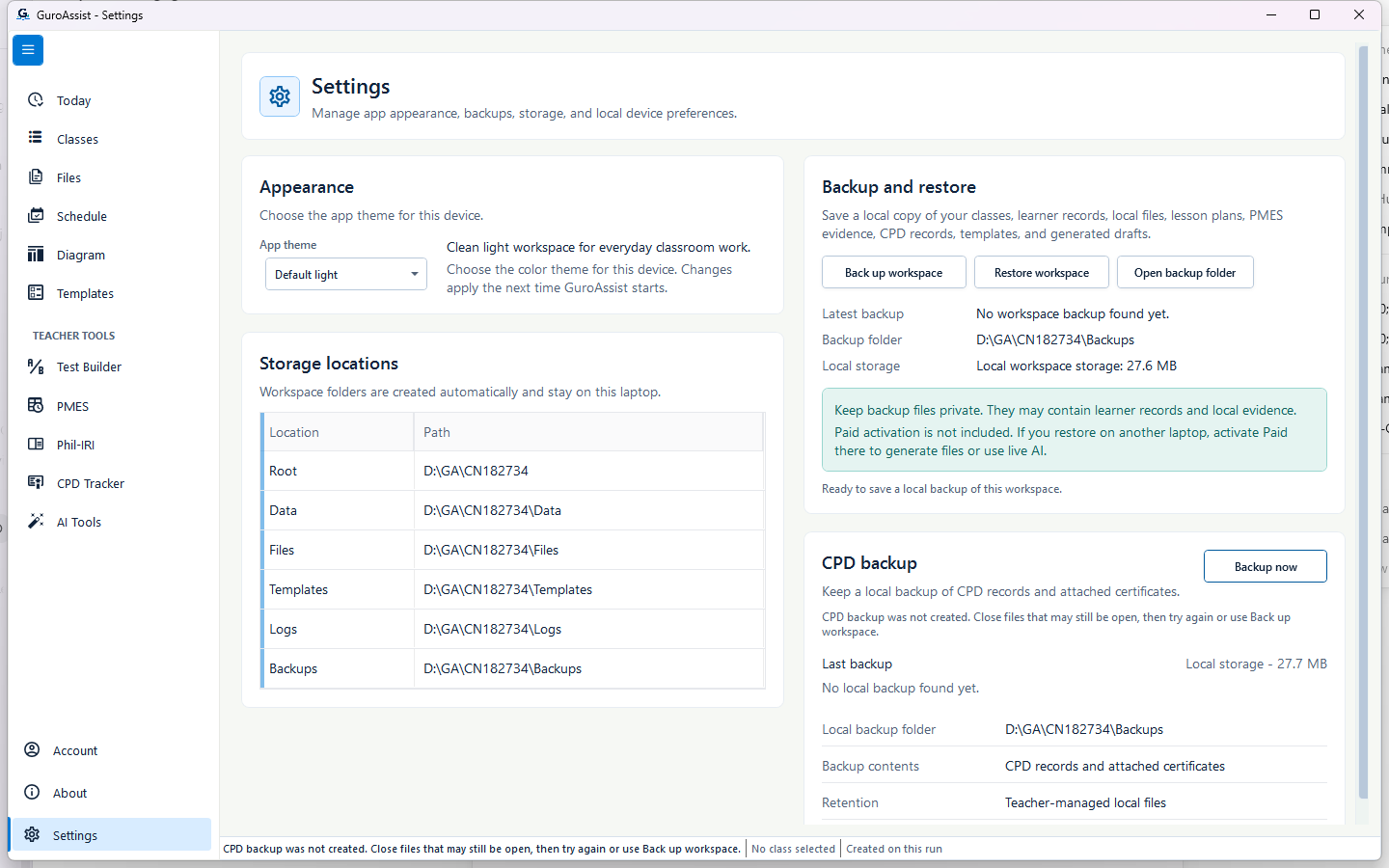The height and width of the screenshot is (868, 1389).
Task: Go to Classes in the sidebar
Action: click(115, 139)
